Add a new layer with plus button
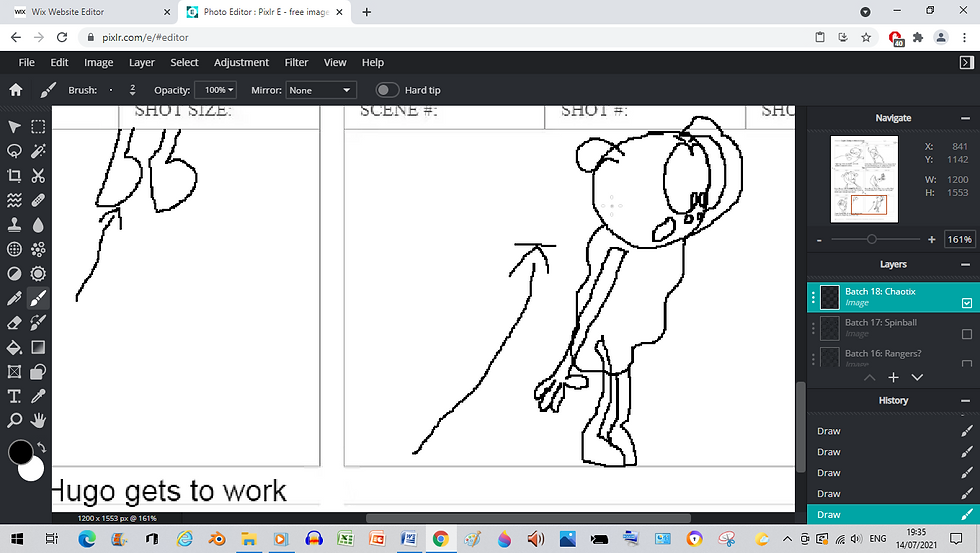This screenshot has width=980, height=553. coord(893,377)
